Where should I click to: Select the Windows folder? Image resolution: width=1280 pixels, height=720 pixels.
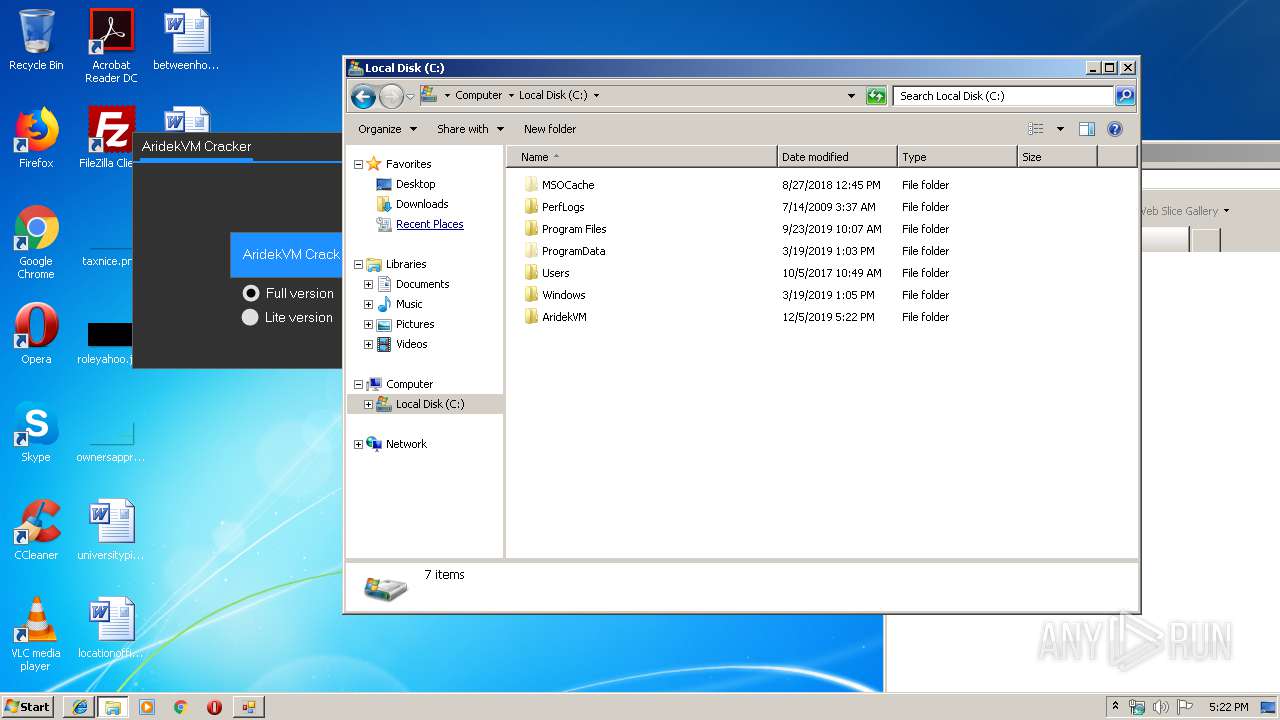click(563, 295)
